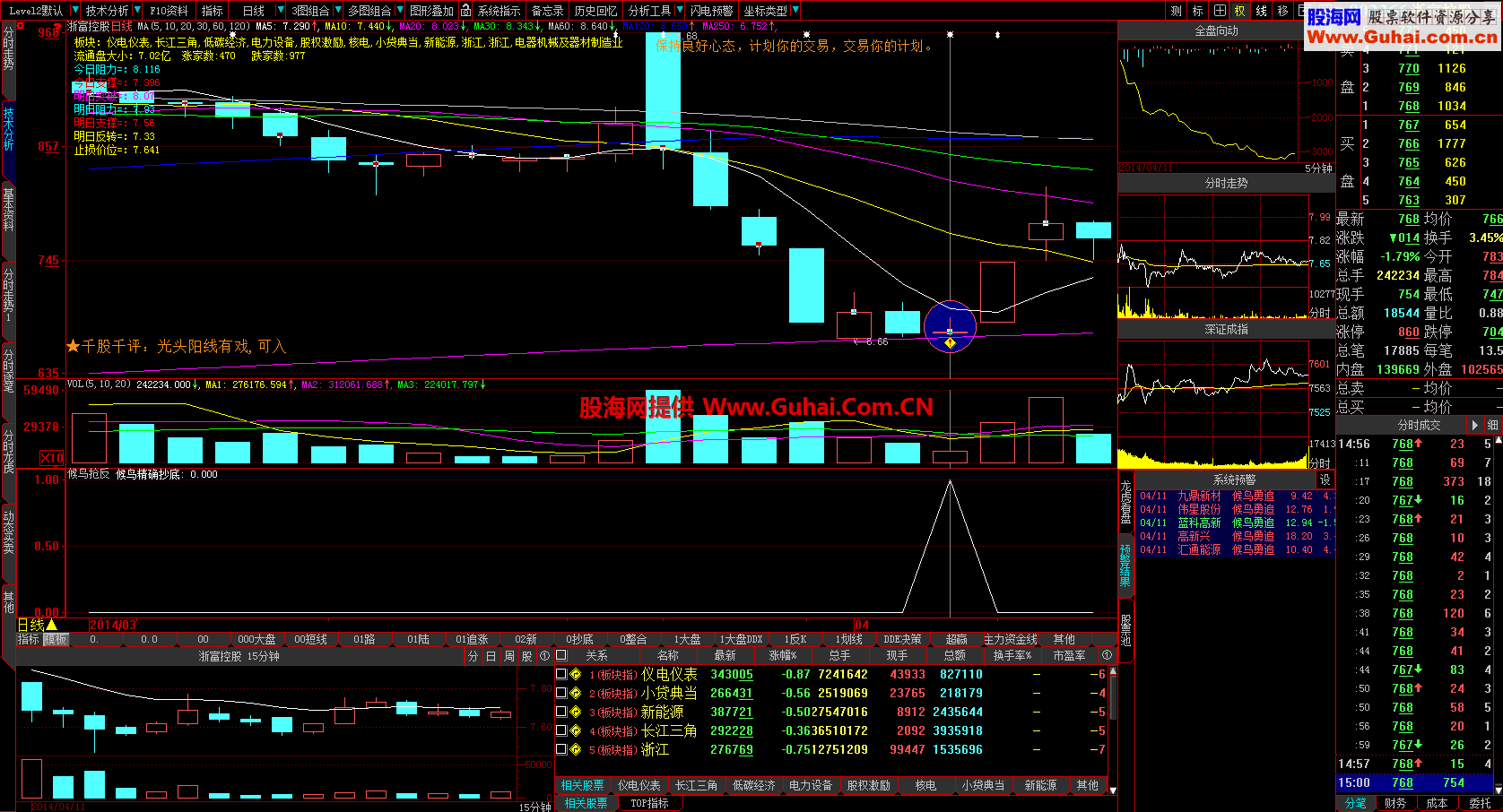1503x812 pixels.
Task: Open 图形叠加 overlay option
Action: (431, 11)
